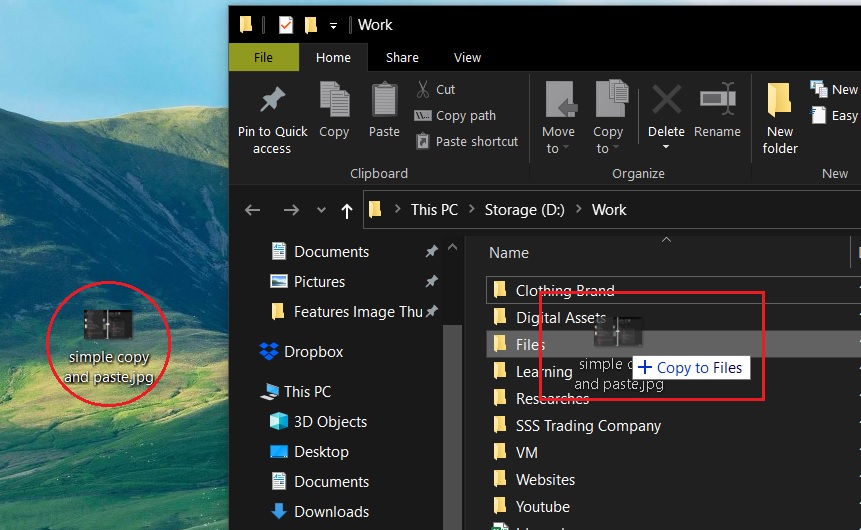Screen dimensions: 861x530
Task: Click the Pin to Quick access icon
Action: click(272, 101)
